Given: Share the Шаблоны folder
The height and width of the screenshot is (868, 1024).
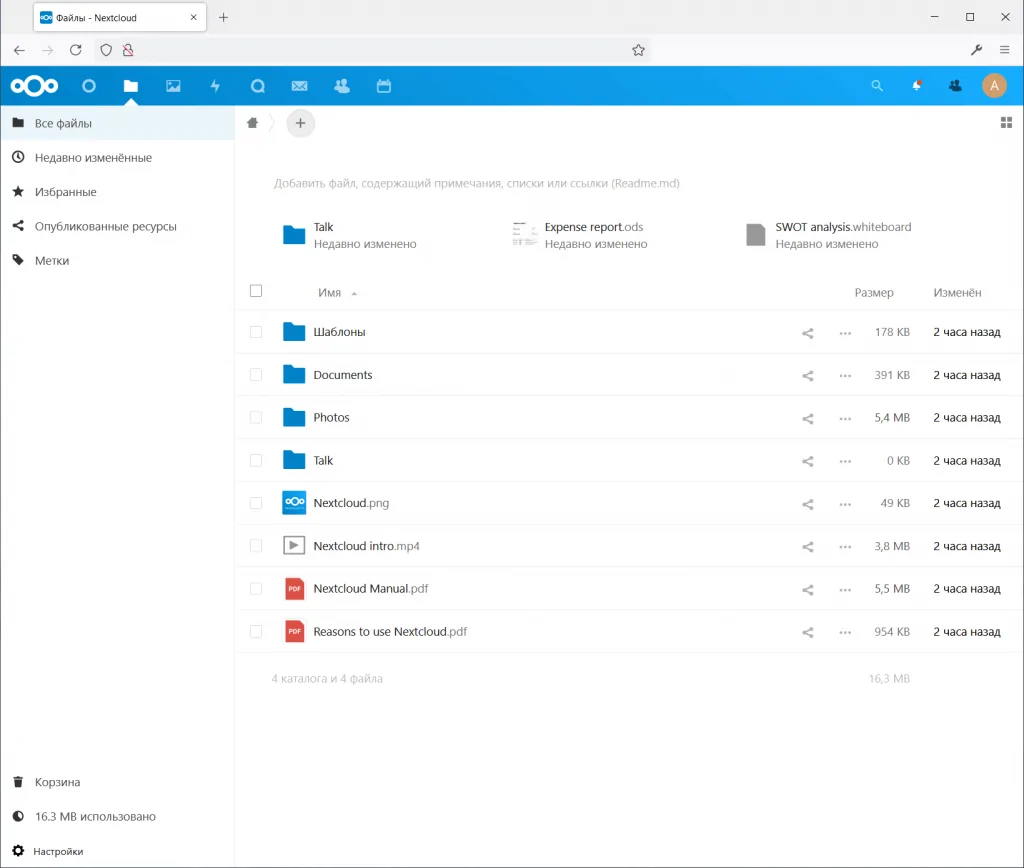Looking at the screenshot, I should click(808, 333).
